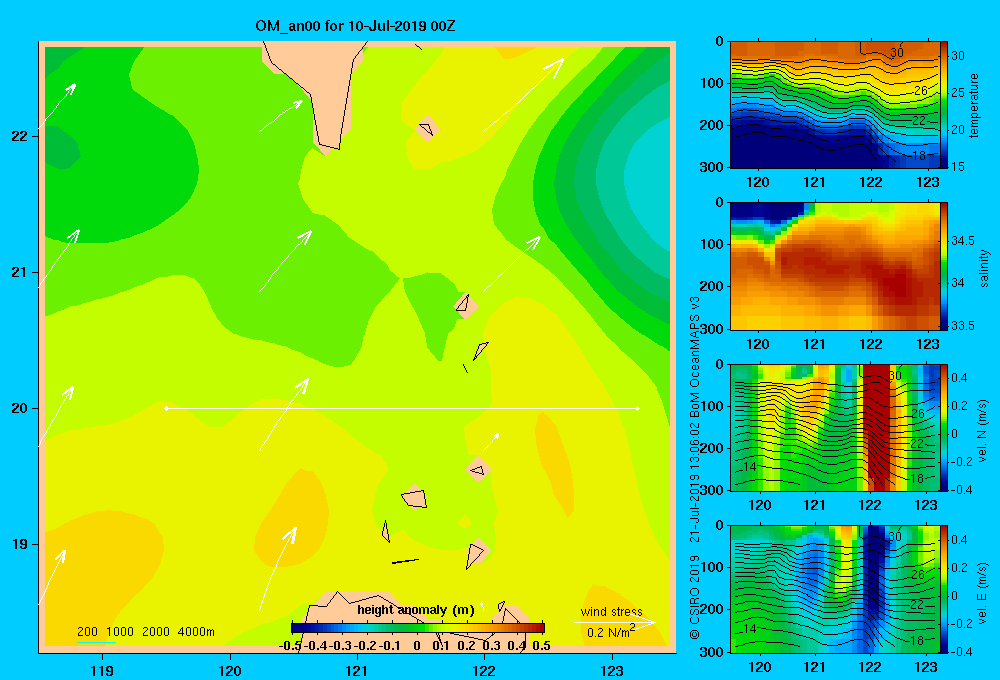Select the east endpoint of the transect line
Screen dimensions: 1000x680
coord(638,408)
